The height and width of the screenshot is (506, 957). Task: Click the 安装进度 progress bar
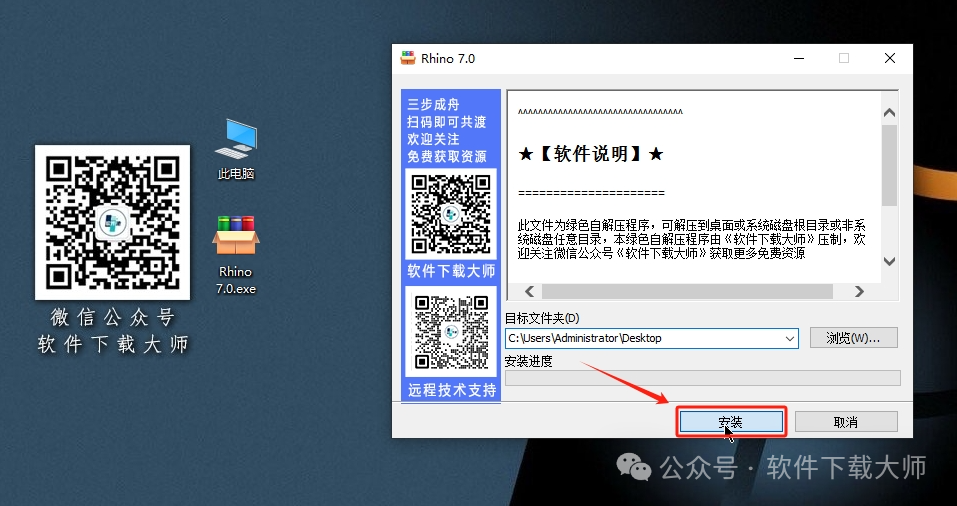[x=702, y=378]
